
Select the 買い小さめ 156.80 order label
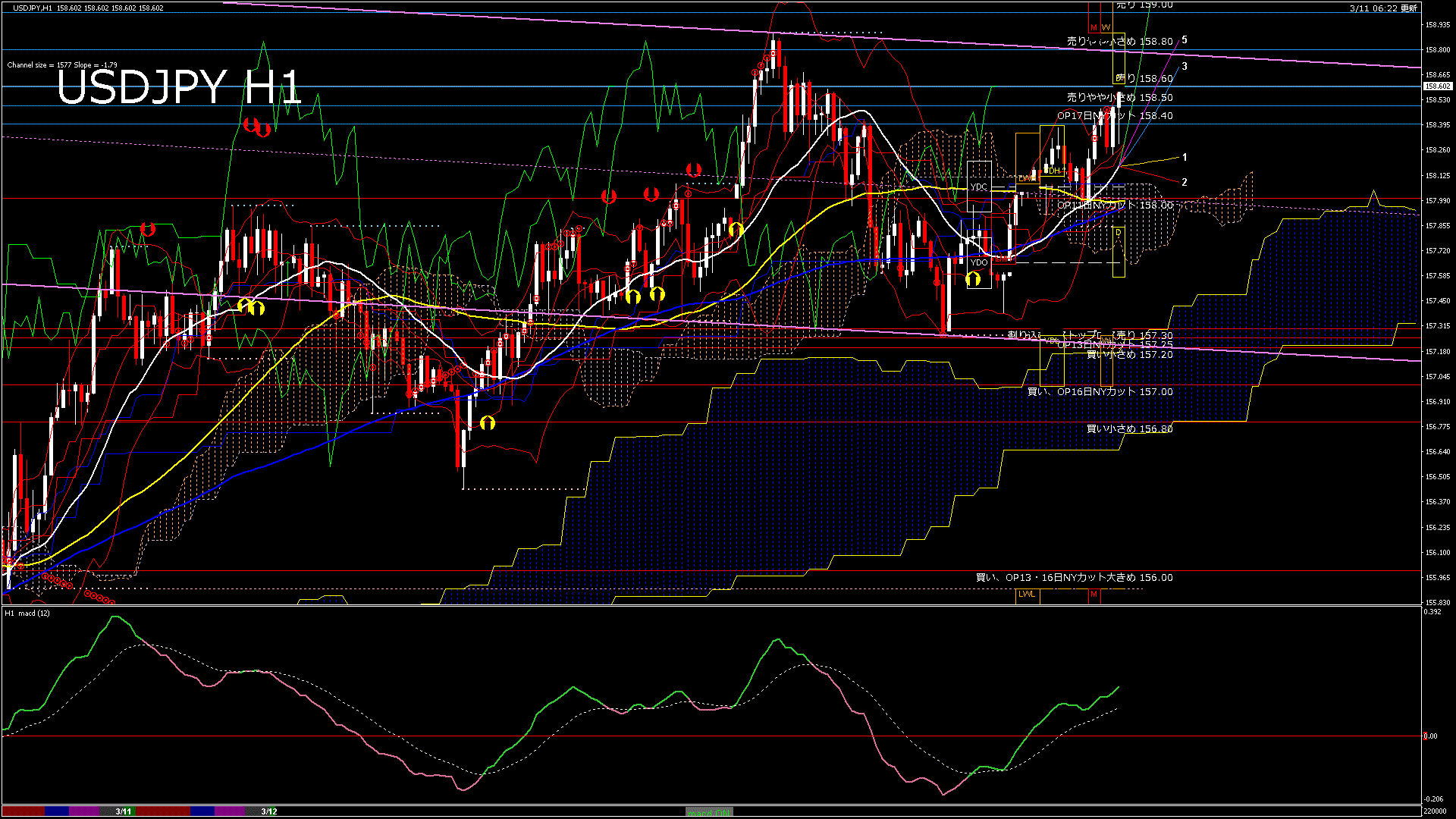1129,429
